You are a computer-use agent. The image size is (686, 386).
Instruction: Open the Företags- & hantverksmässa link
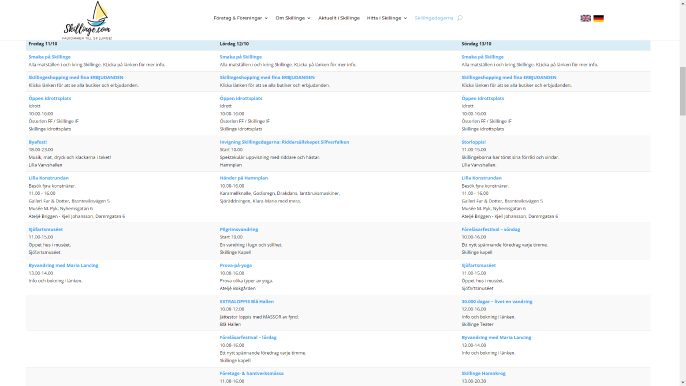coord(252,373)
